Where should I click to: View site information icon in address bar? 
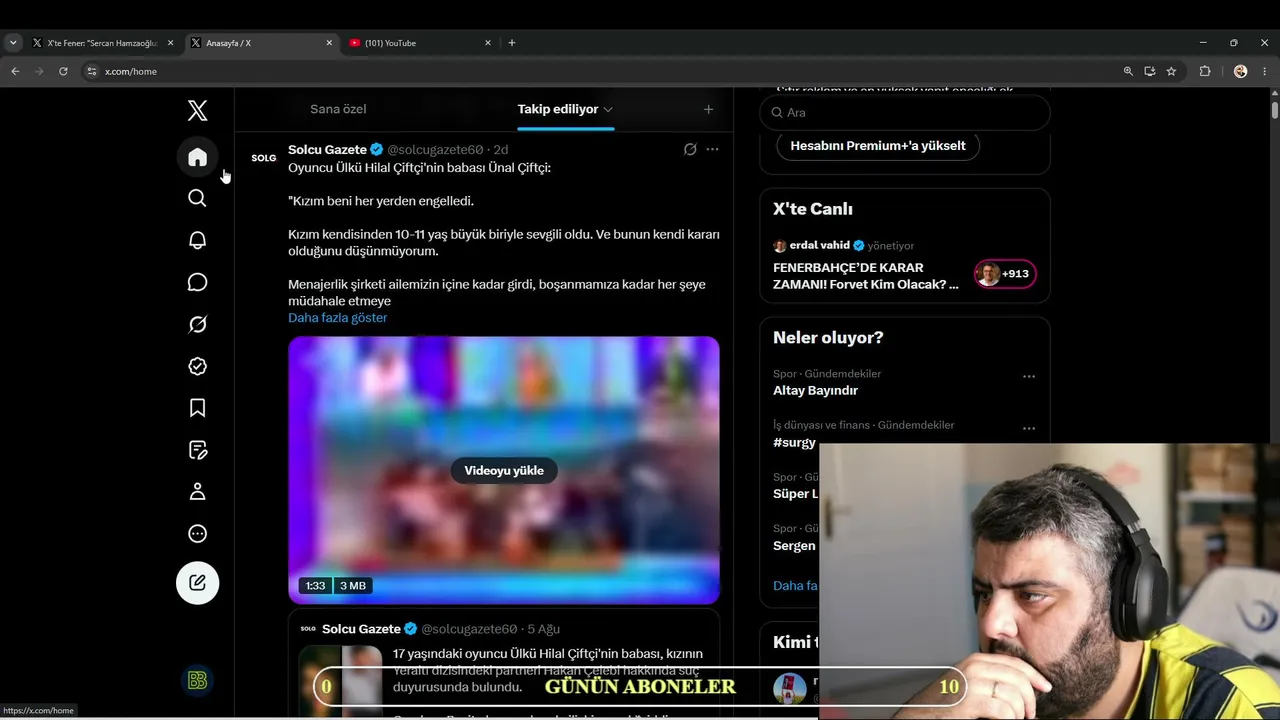click(x=92, y=71)
